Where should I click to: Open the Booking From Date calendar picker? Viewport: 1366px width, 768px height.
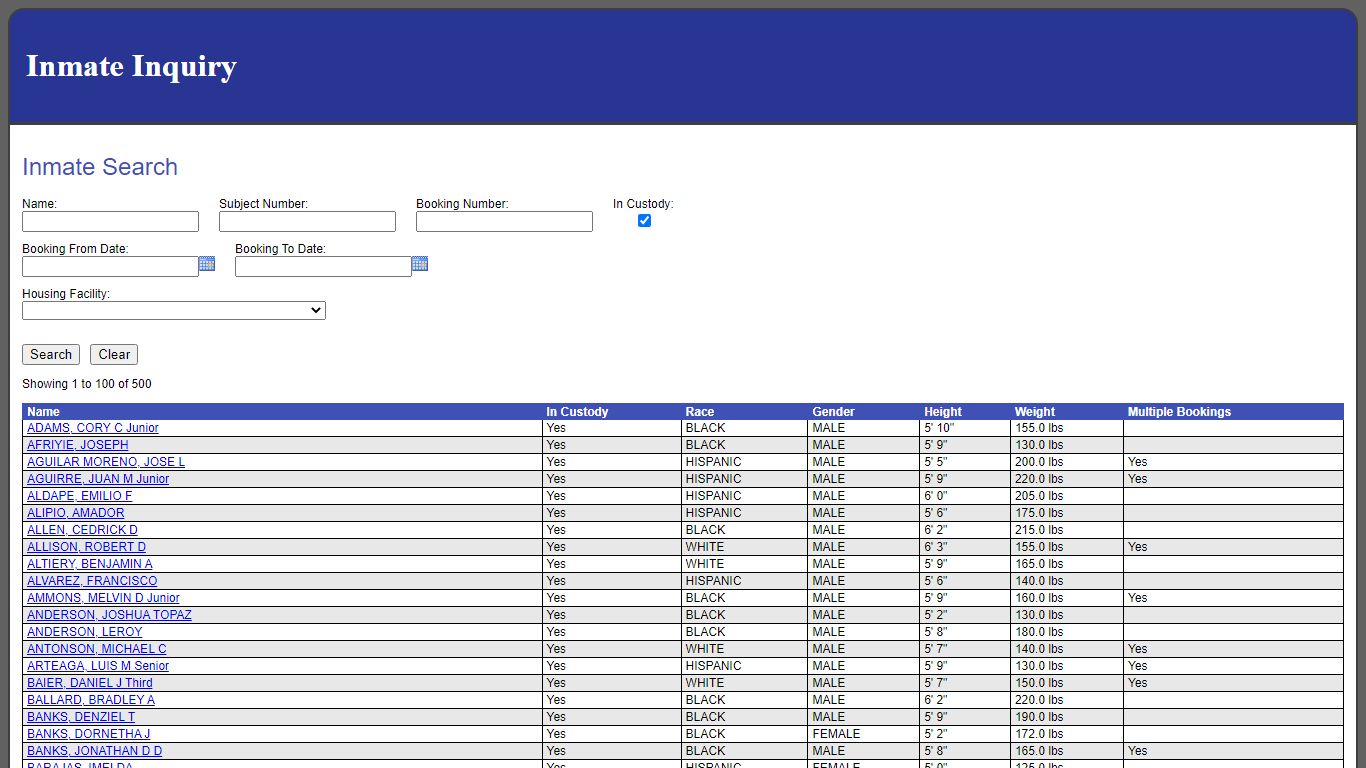tap(207, 264)
